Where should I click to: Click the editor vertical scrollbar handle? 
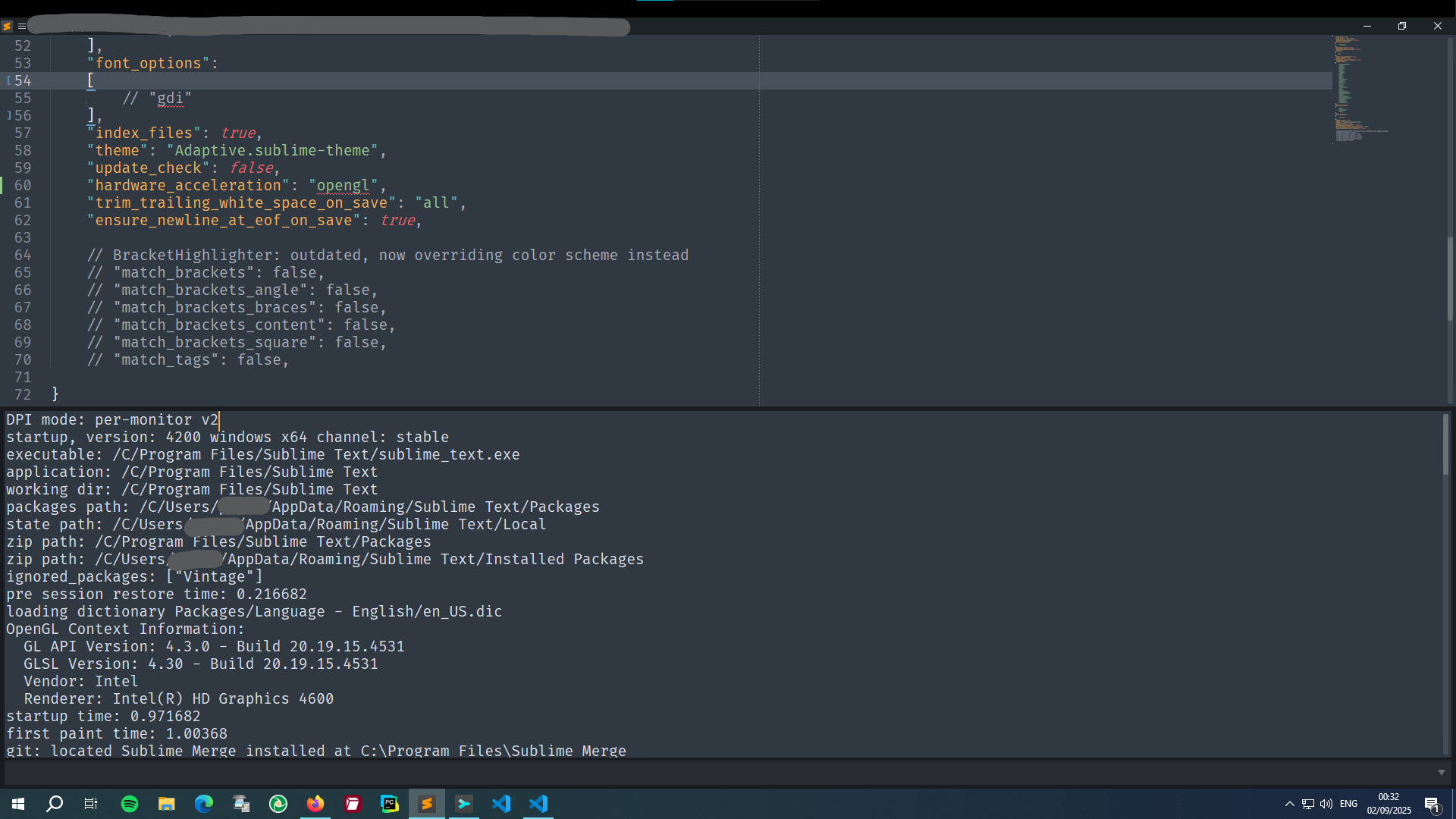point(1450,278)
